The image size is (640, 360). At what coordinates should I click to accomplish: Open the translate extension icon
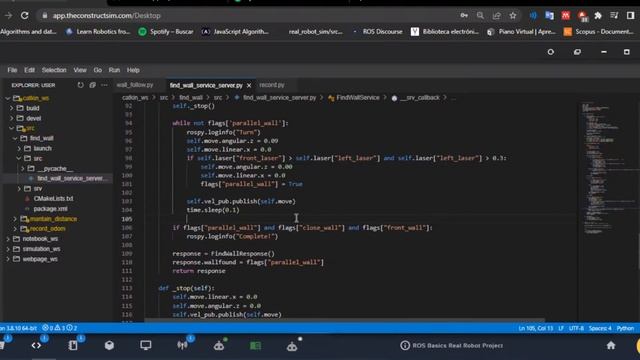tap(549, 16)
